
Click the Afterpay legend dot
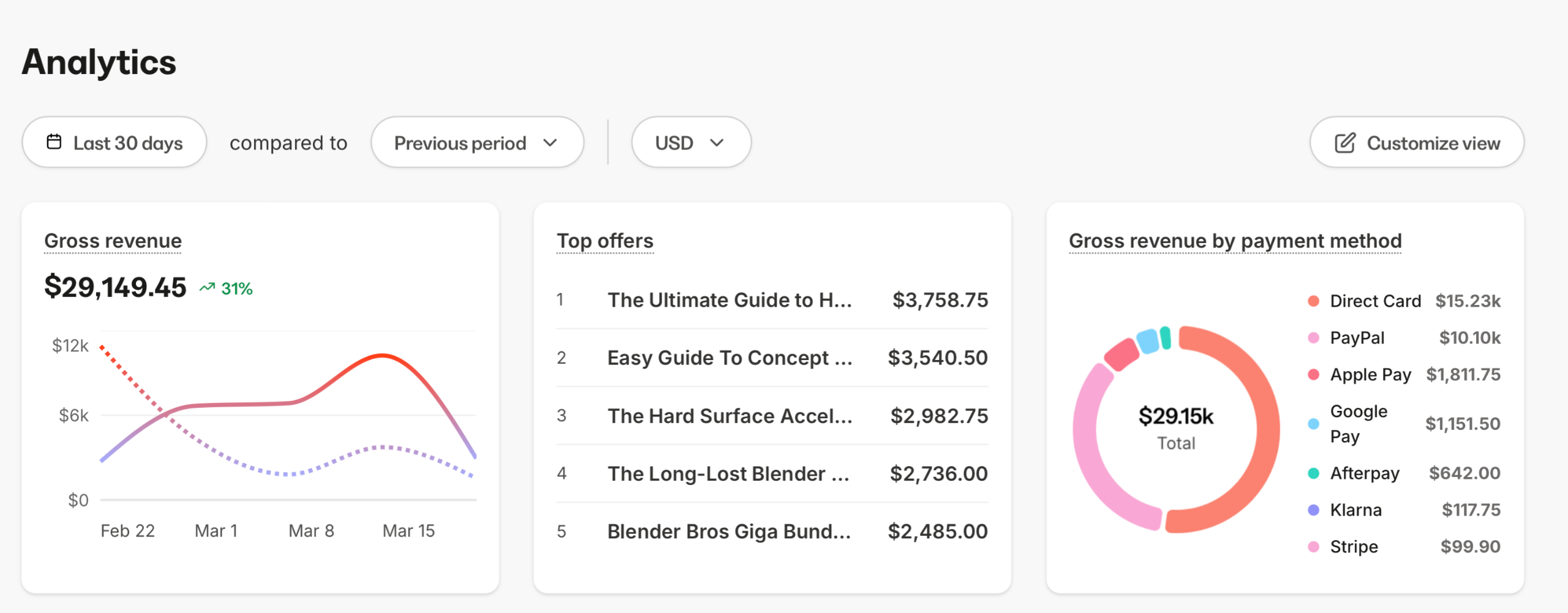pos(1314,473)
